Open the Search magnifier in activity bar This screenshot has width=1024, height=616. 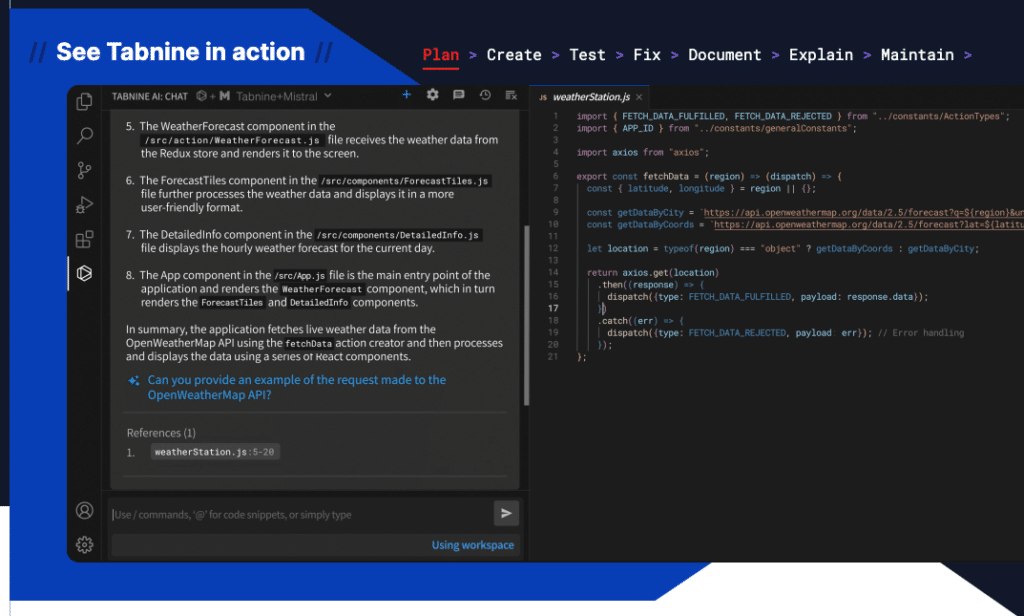tap(84, 136)
